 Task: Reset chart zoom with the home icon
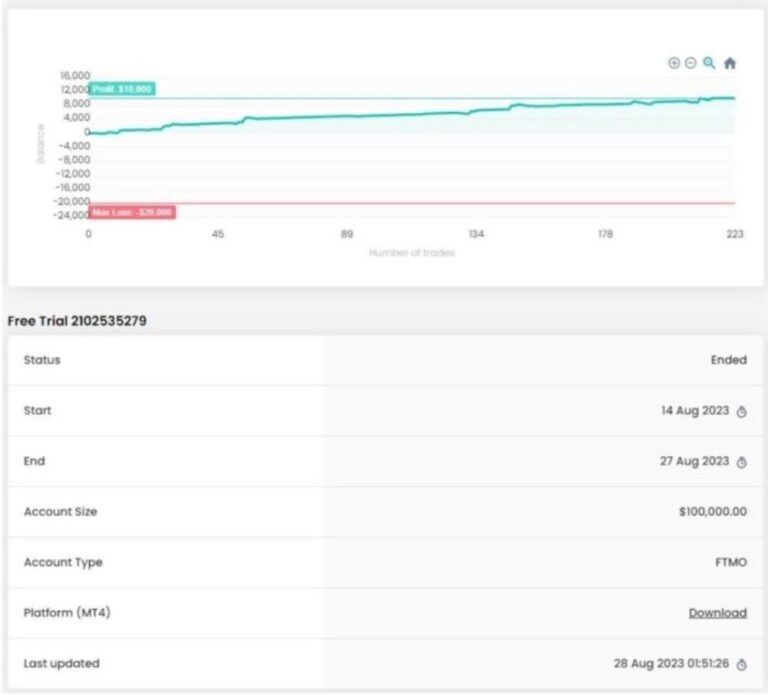[730, 63]
